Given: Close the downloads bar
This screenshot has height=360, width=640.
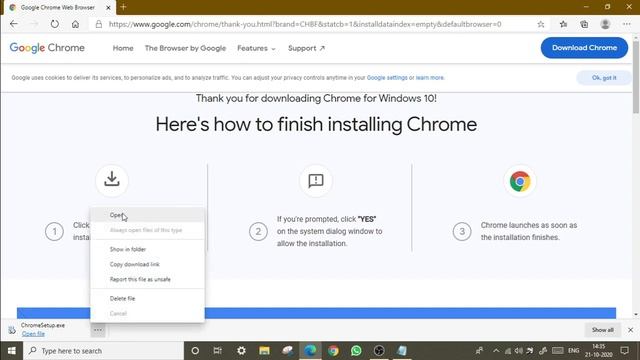Looking at the screenshot, I should tap(631, 330).
